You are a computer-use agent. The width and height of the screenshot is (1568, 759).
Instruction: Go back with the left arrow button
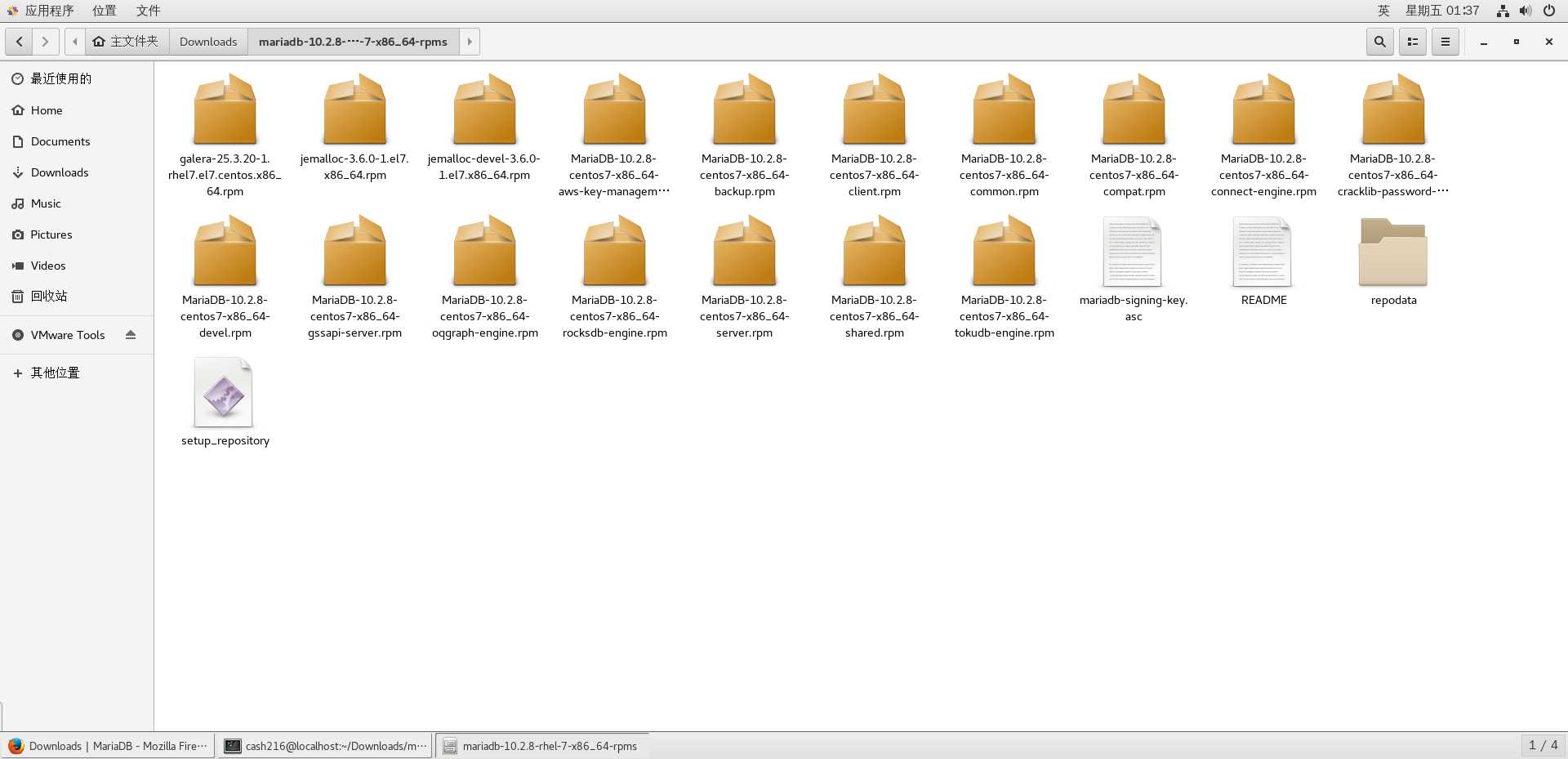point(19,42)
